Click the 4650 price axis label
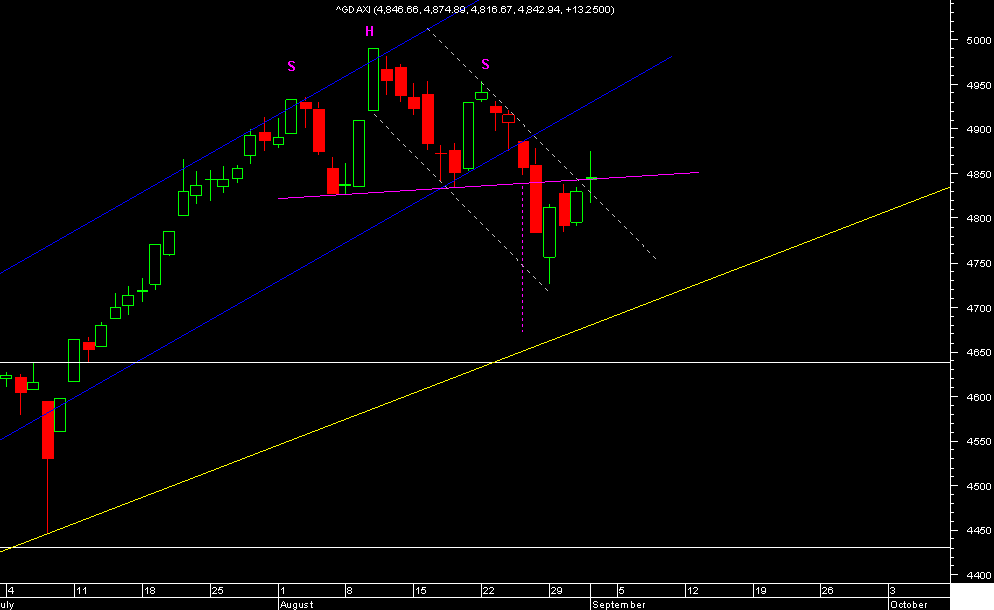Image resolution: width=994 pixels, height=610 pixels. [x=979, y=352]
